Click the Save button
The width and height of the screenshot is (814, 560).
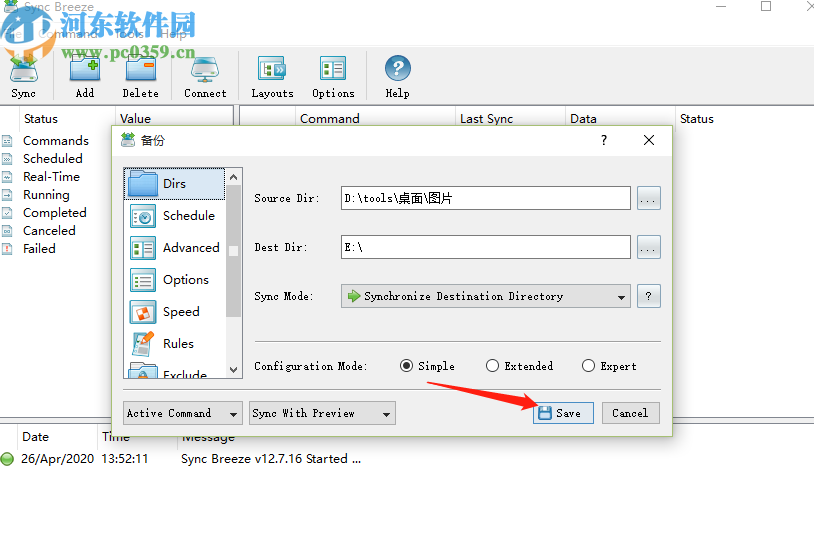click(x=563, y=413)
